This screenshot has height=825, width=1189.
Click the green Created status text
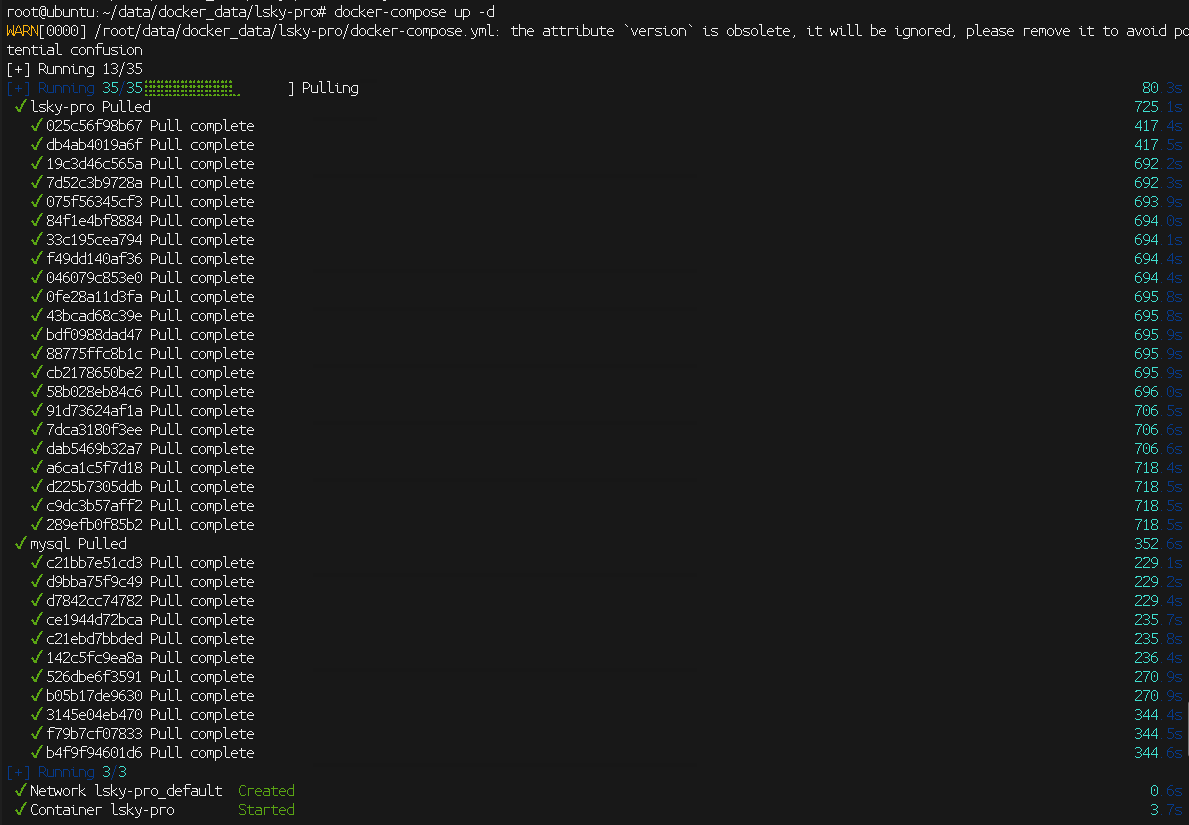266,791
